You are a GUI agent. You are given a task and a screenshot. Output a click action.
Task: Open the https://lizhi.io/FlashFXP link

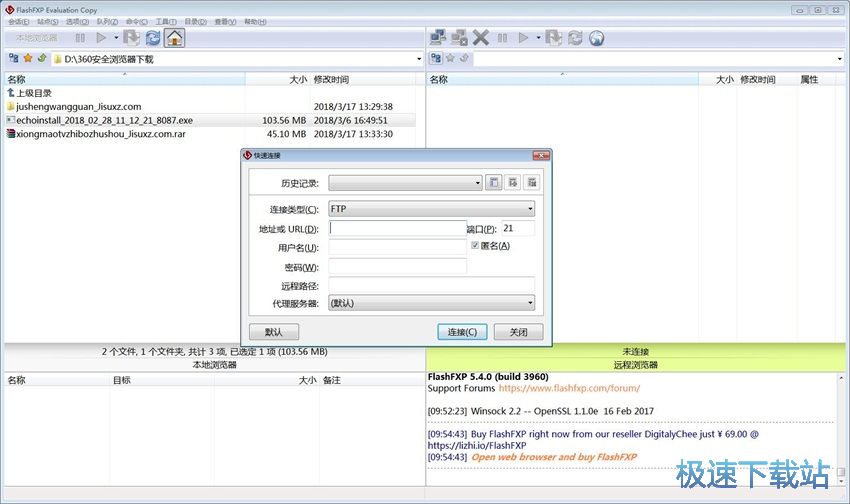point(477,445)
